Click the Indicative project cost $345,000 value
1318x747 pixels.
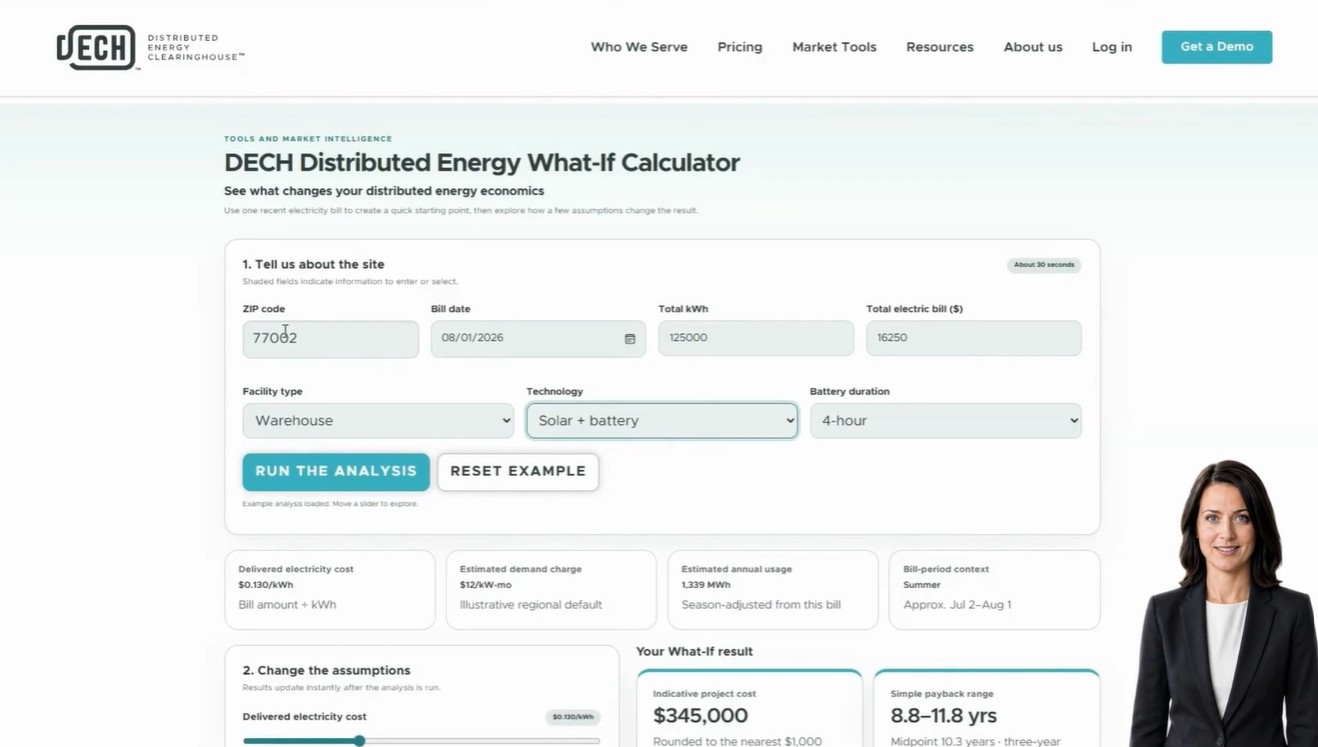tap(701, 716)
